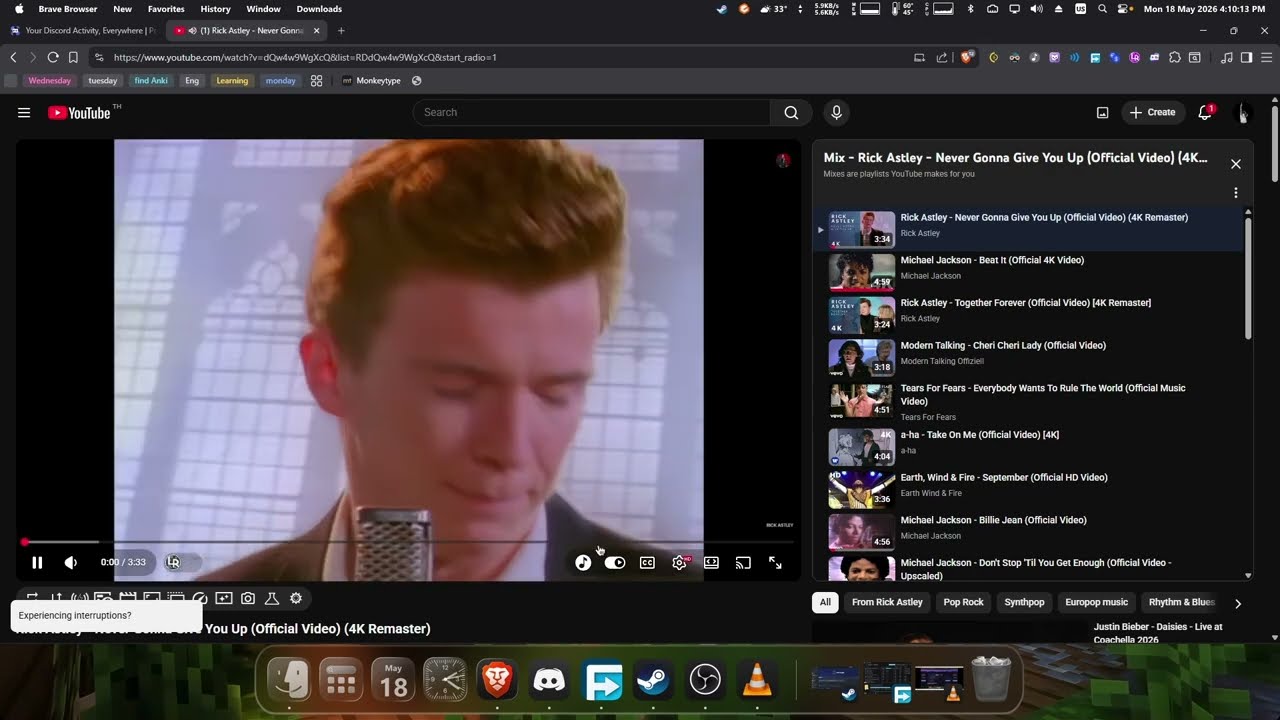
Task: Open the YouTube guide hamburger menu
Action: click(x=24, y=113)
